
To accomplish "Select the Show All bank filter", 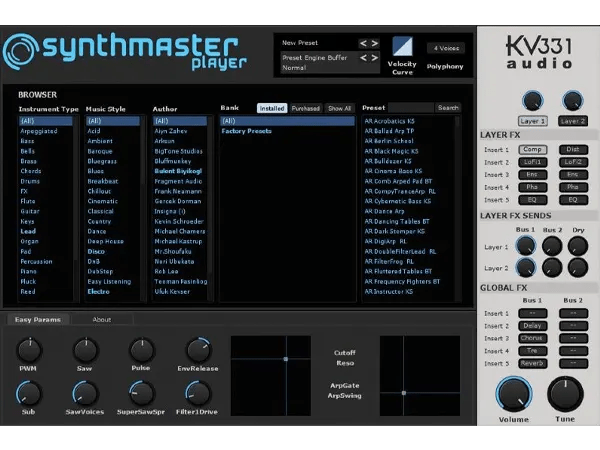I will pyautogui.click(x=339, y=108).
